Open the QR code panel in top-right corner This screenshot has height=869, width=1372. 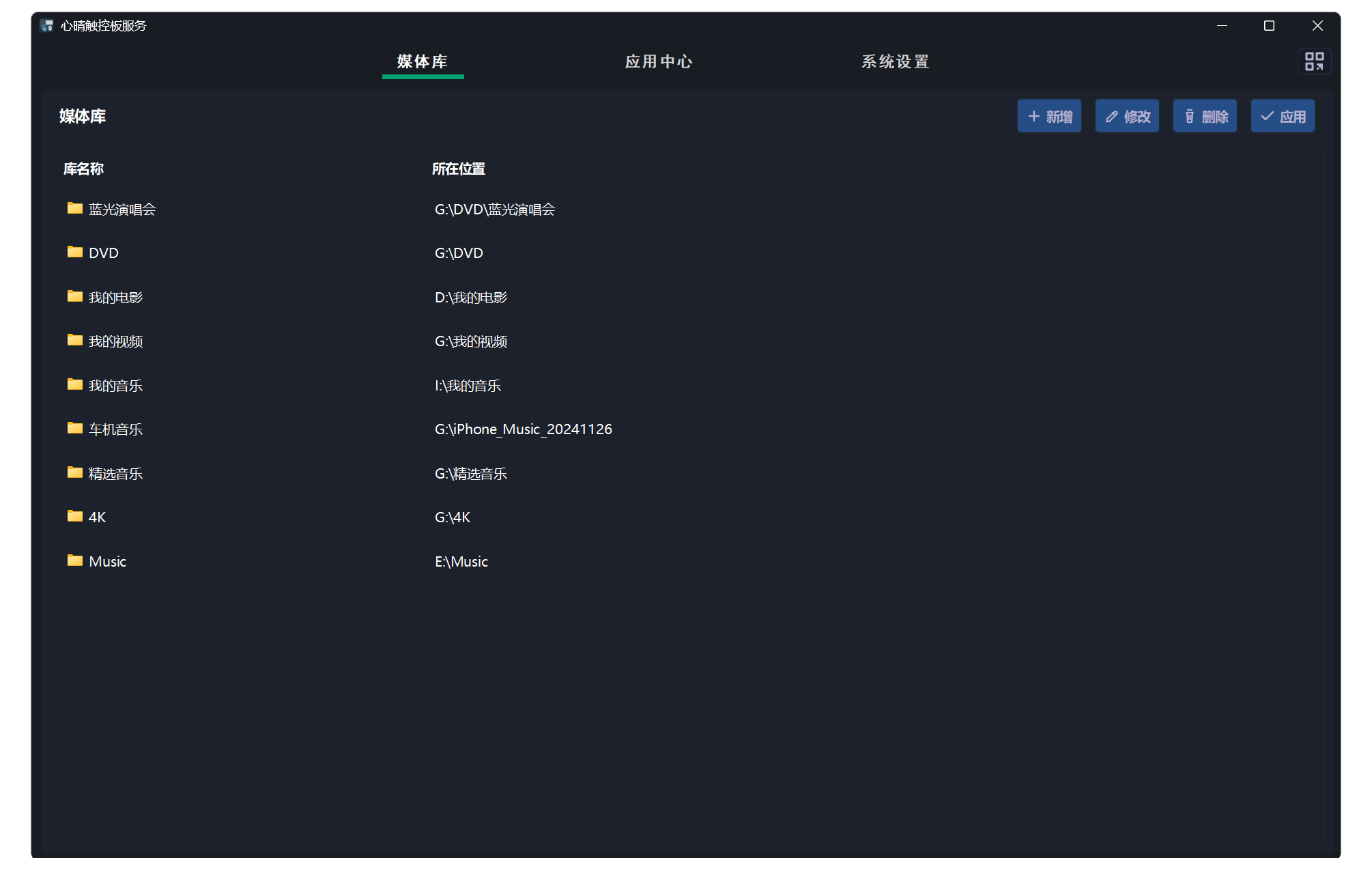coord(1314,61)
